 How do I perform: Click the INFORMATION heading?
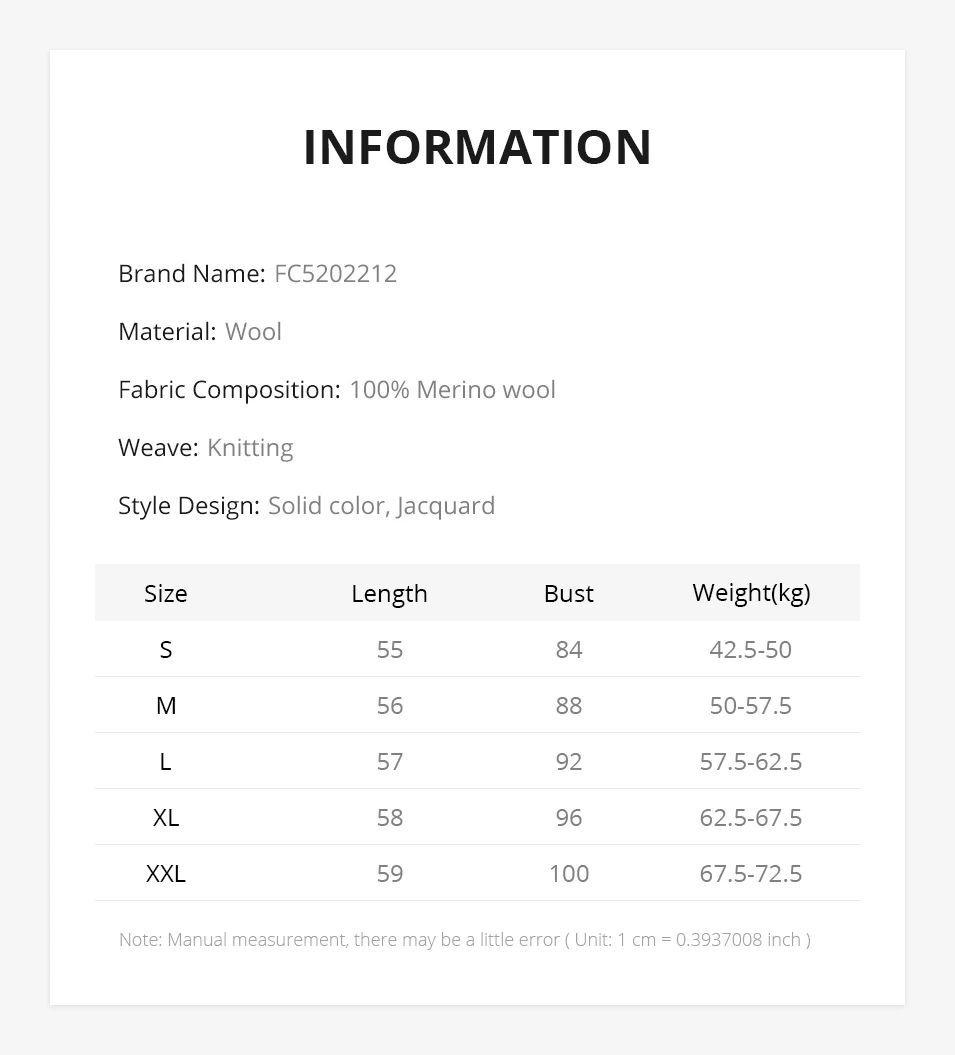pos(477,147)
